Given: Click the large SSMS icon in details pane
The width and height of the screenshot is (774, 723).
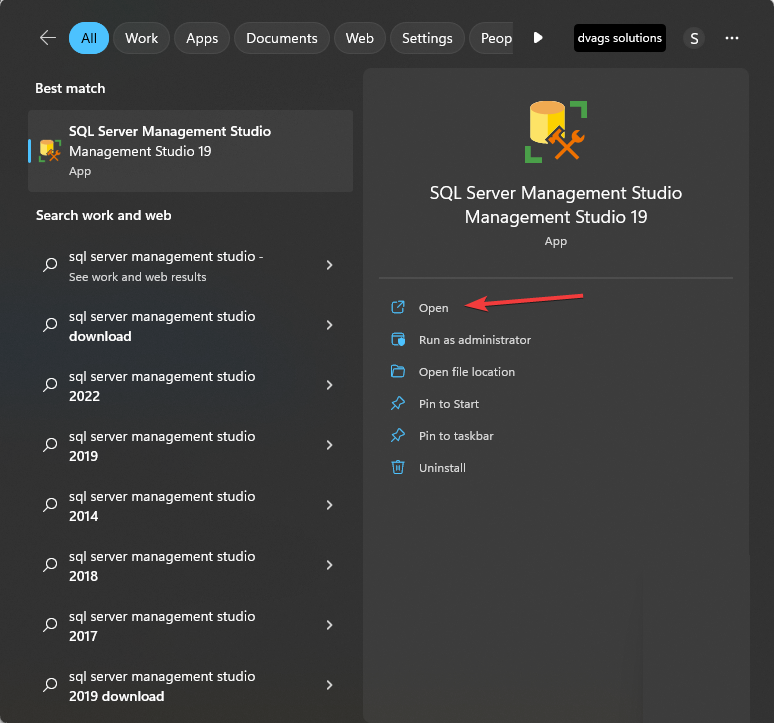Looking at the screenshot, I should pyautogui.click(x=556, y=132).
